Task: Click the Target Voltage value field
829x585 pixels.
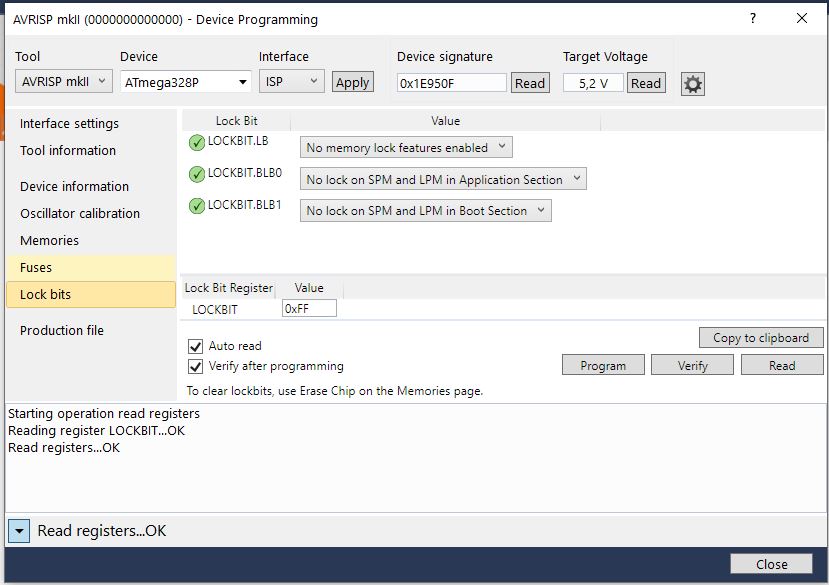Action: [593, 83]
